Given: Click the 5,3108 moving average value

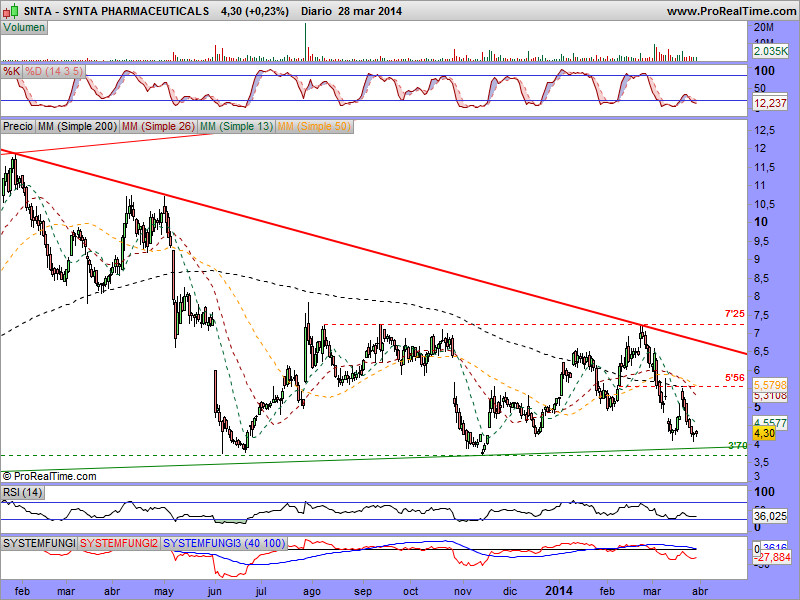Looking at the screenshot, I should (770, 396).
